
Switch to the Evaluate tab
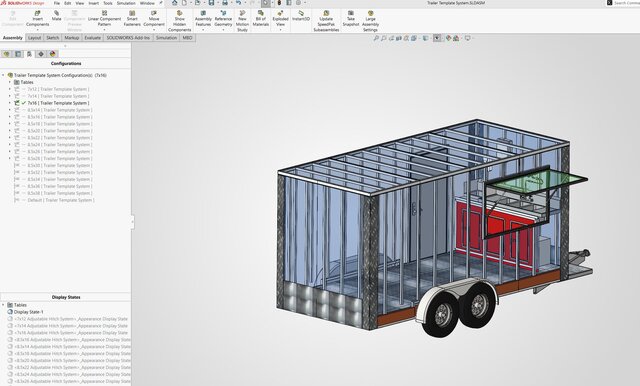93,38
